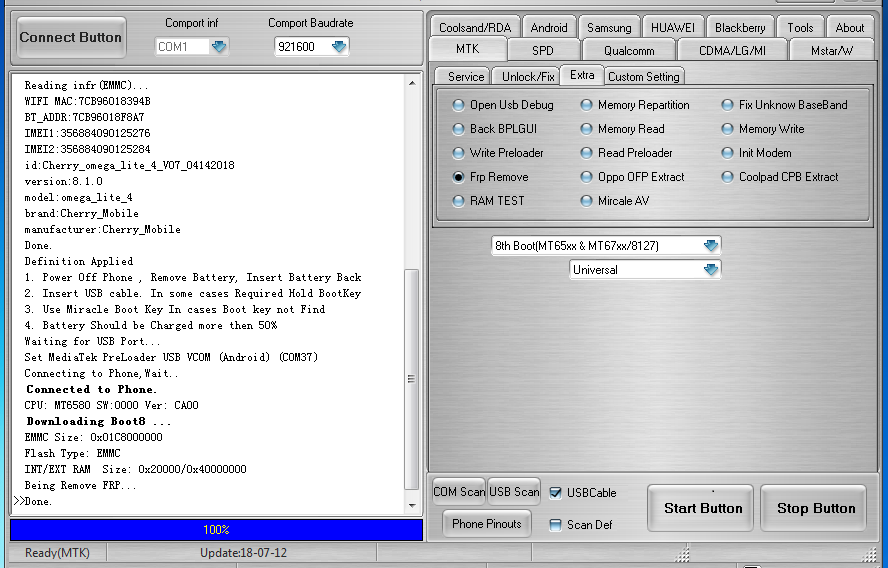888x568 pixels.
Task: Switch to the Android tab
Action: tap(549, 28)
